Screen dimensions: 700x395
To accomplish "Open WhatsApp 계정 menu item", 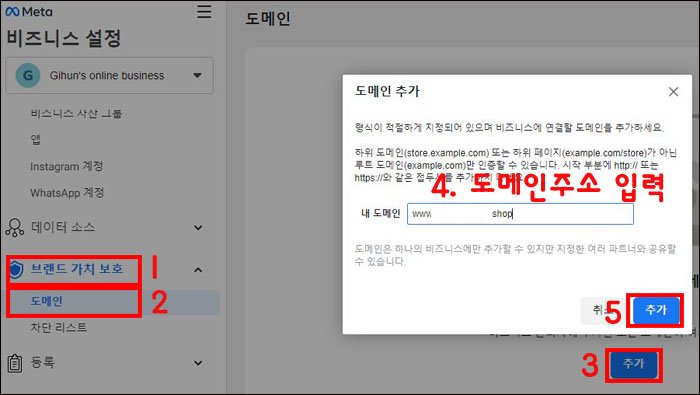I will click(x=67, y=193).
